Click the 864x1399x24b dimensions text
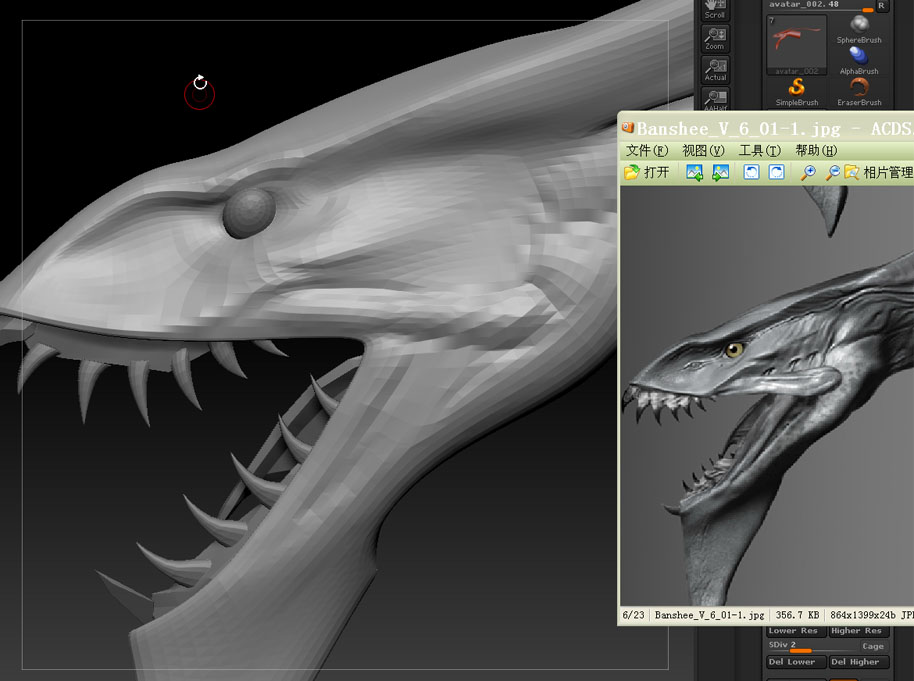 pos(863,615)
